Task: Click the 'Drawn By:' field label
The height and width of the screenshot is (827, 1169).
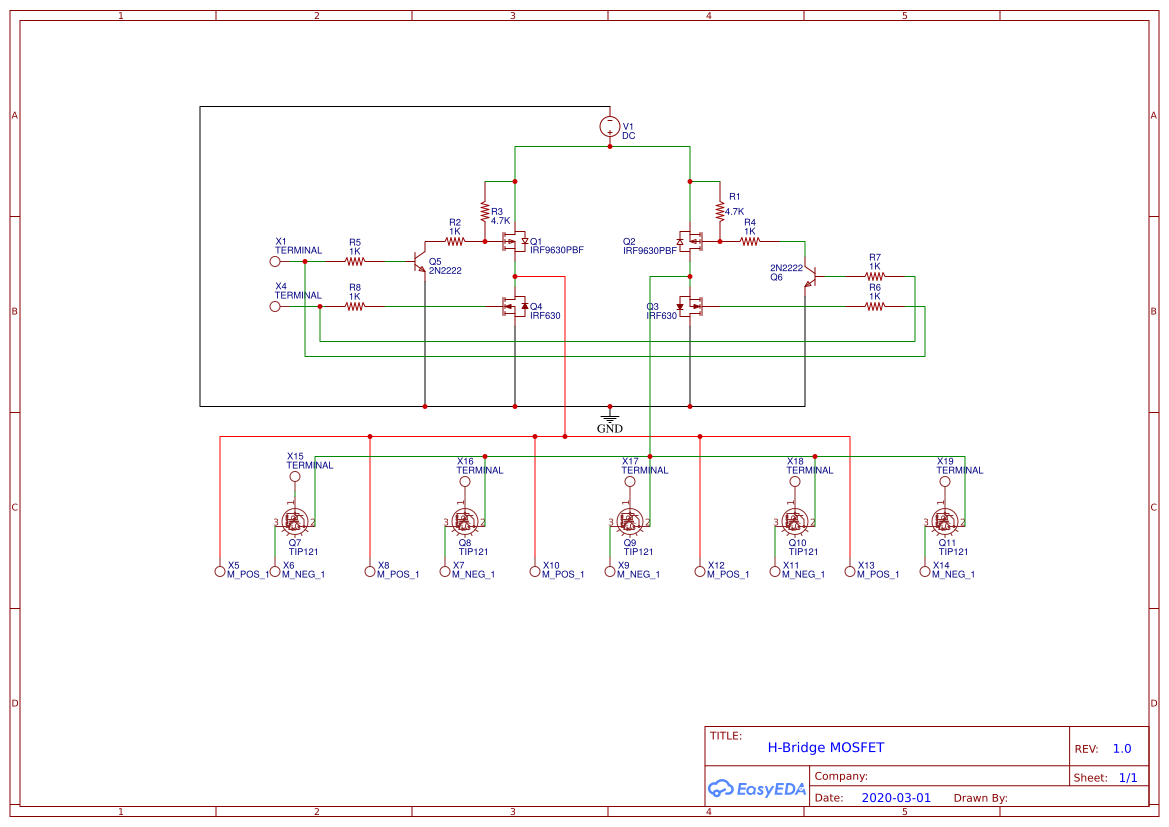Action: (x=980, y=798)
